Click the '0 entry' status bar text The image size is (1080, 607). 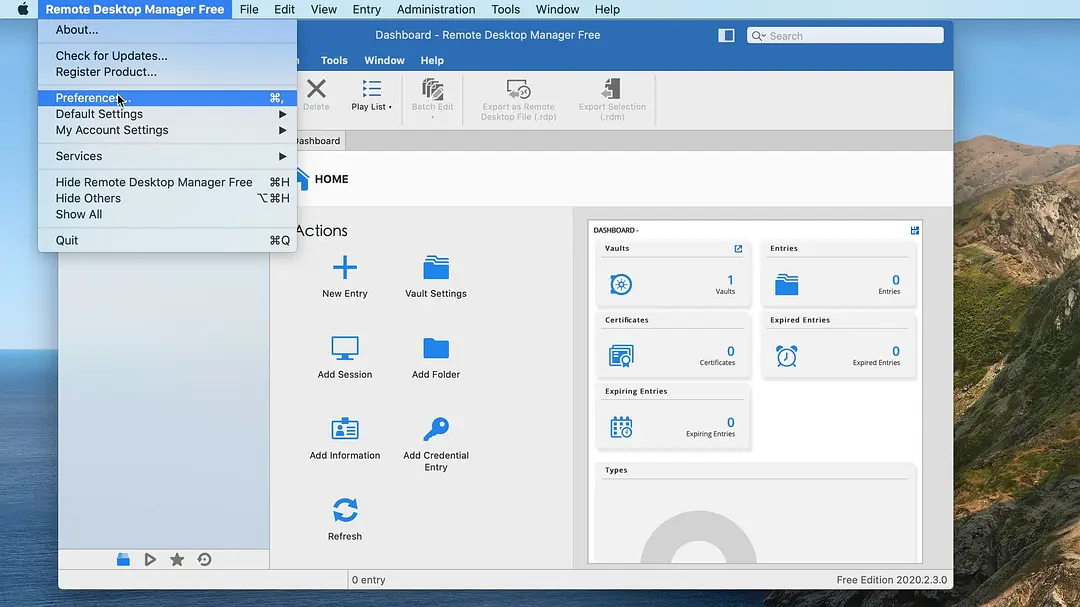[368, 579]
